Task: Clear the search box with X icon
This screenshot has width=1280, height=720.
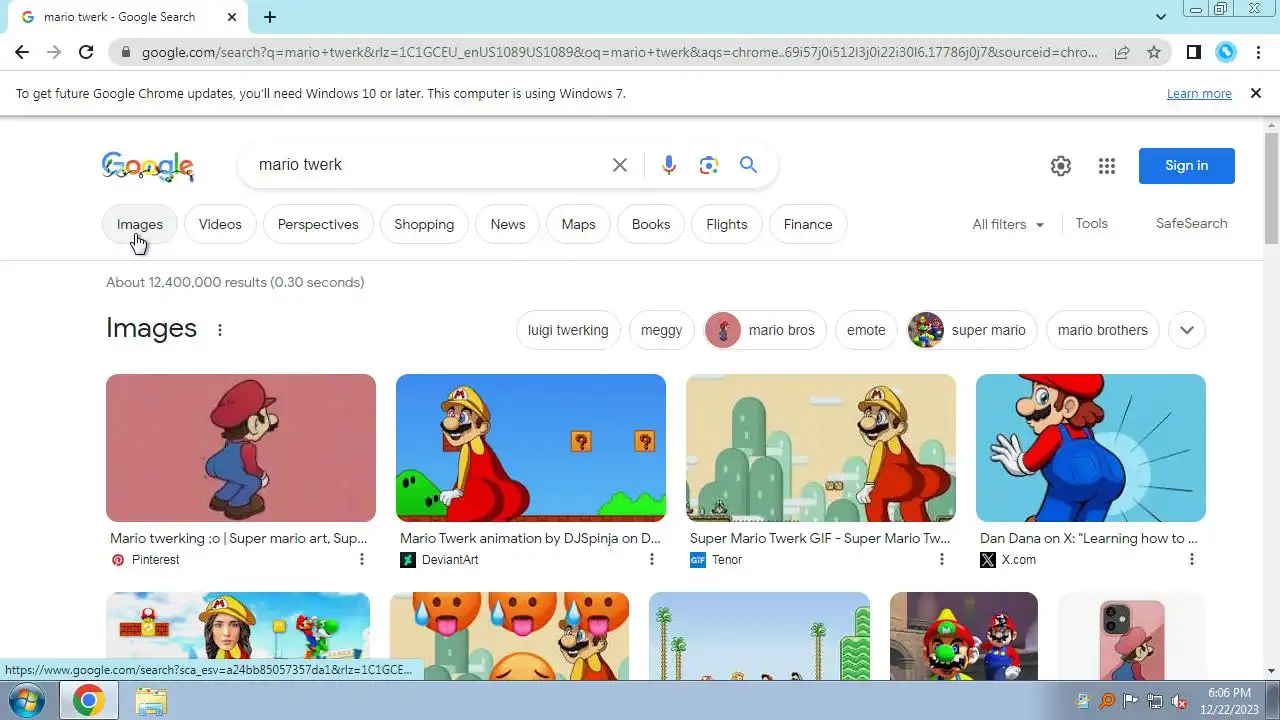Action: tap(620, 165)
